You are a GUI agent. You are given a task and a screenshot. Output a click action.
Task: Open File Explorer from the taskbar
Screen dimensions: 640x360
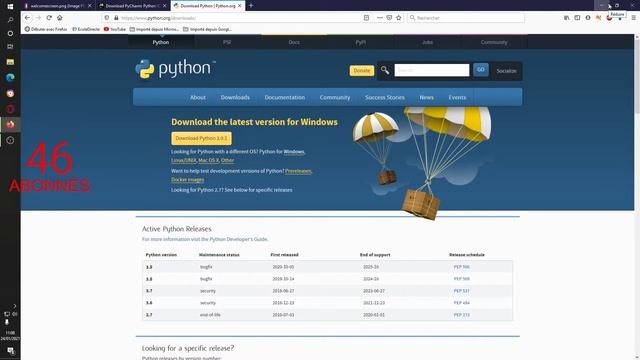[10, 62]
